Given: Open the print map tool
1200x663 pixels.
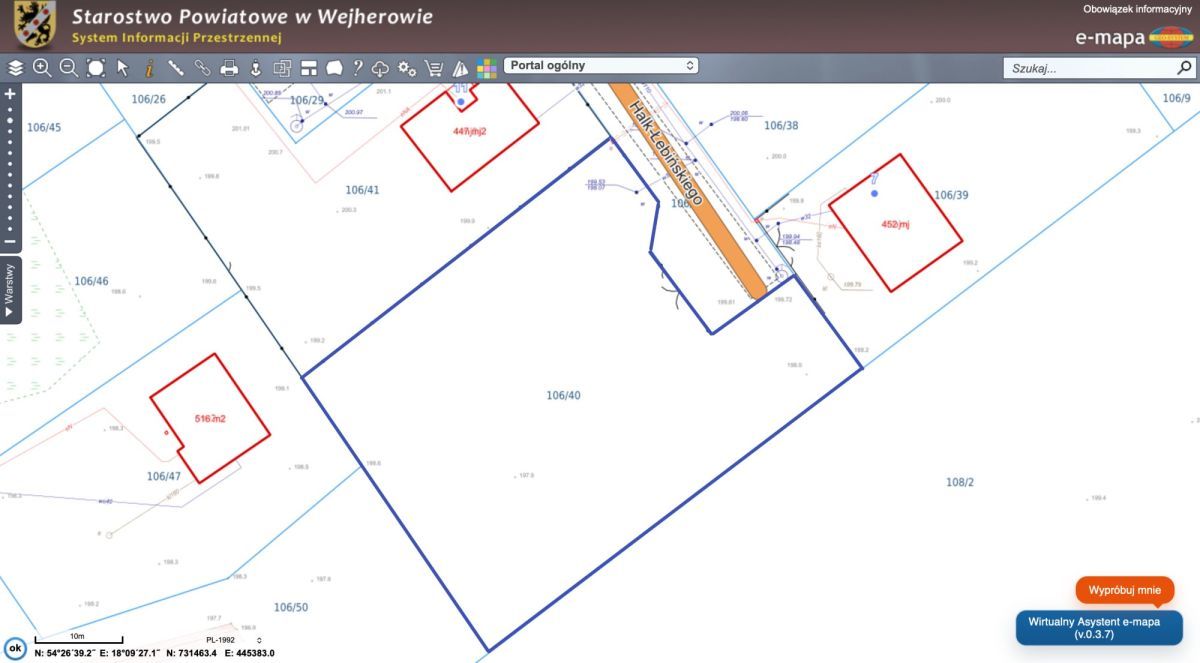Looking at the screenshot, I should point(229,68).
